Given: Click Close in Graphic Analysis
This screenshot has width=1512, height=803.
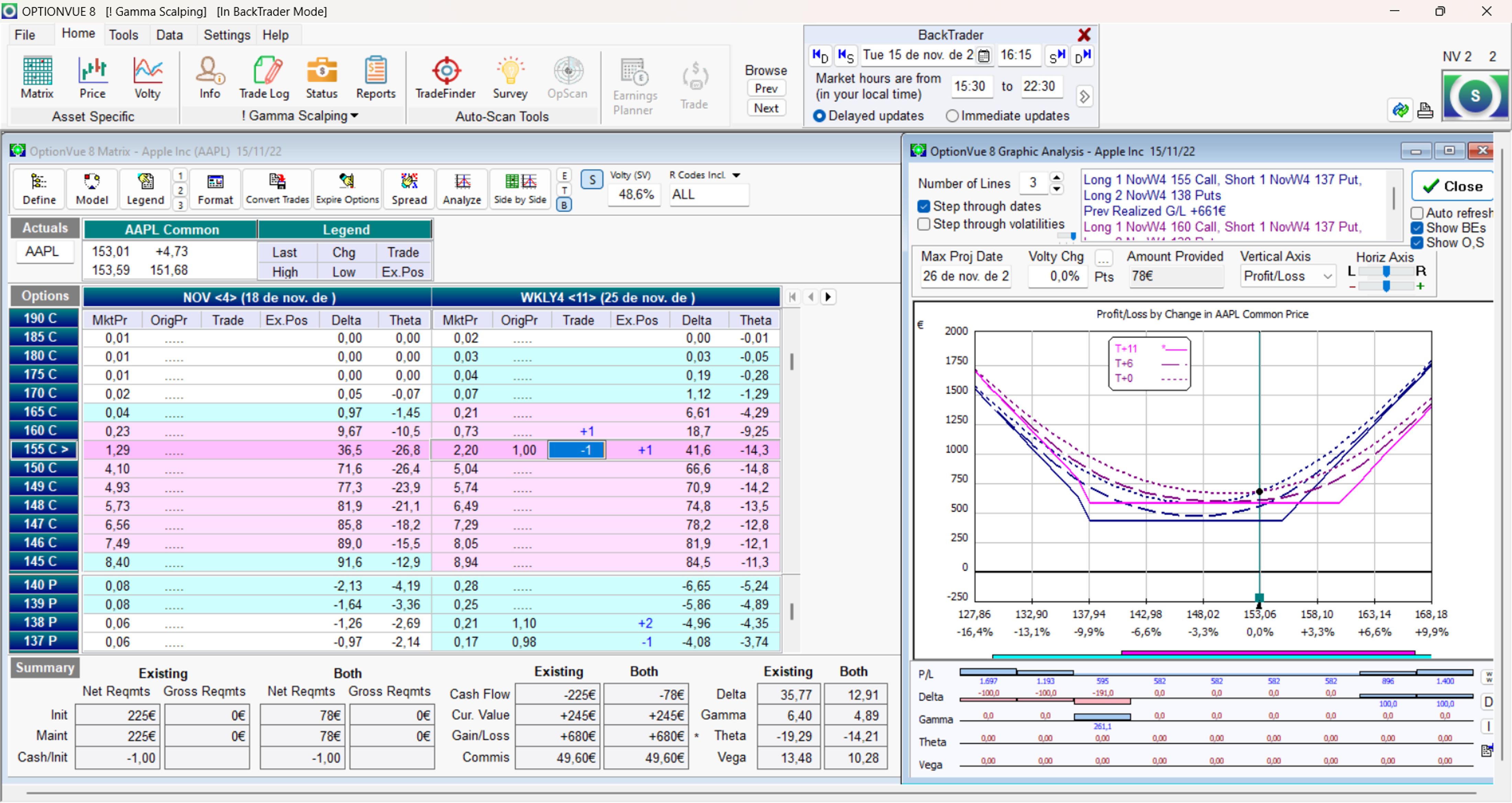Looking at the screenshot, I should pyautogui.click(x=1452, y=187).
